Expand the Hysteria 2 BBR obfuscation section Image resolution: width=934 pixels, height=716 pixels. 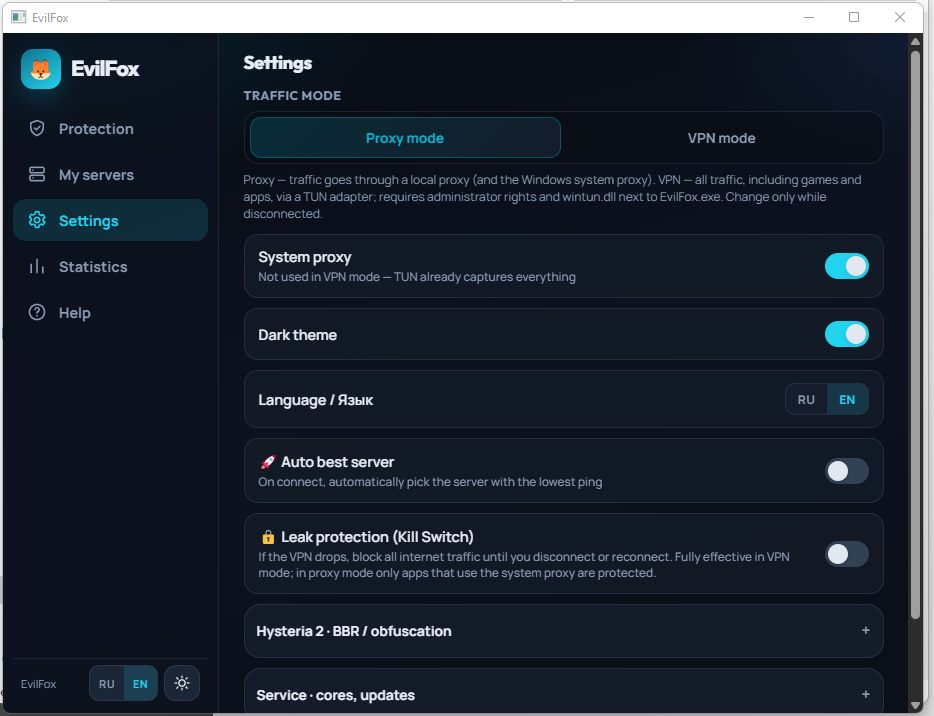click(563, 631)
